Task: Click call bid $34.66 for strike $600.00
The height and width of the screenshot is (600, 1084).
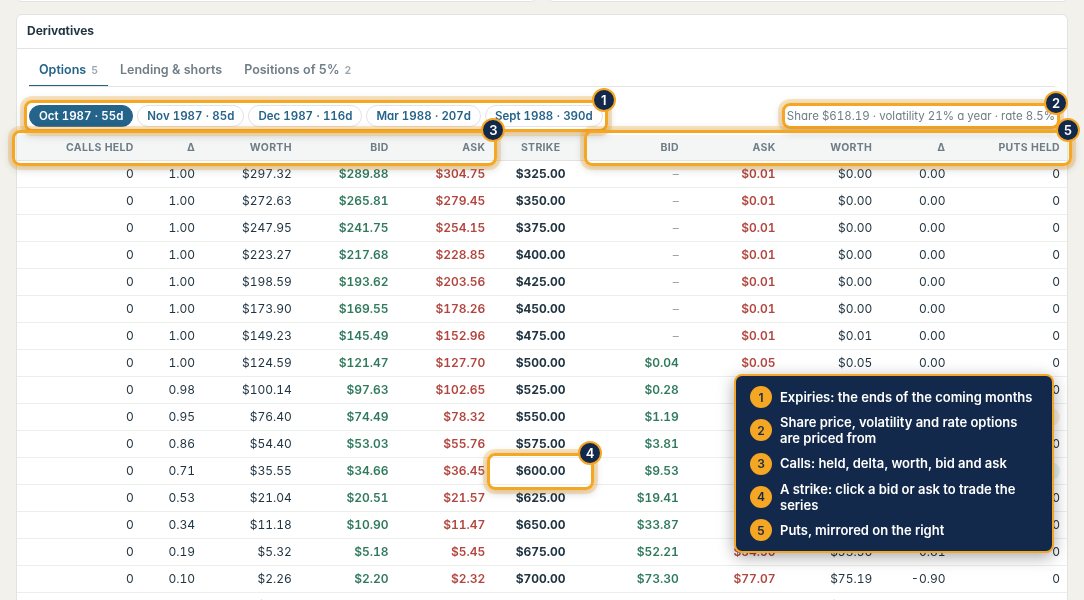Action: pyautogui.click(x=367, y=470)
